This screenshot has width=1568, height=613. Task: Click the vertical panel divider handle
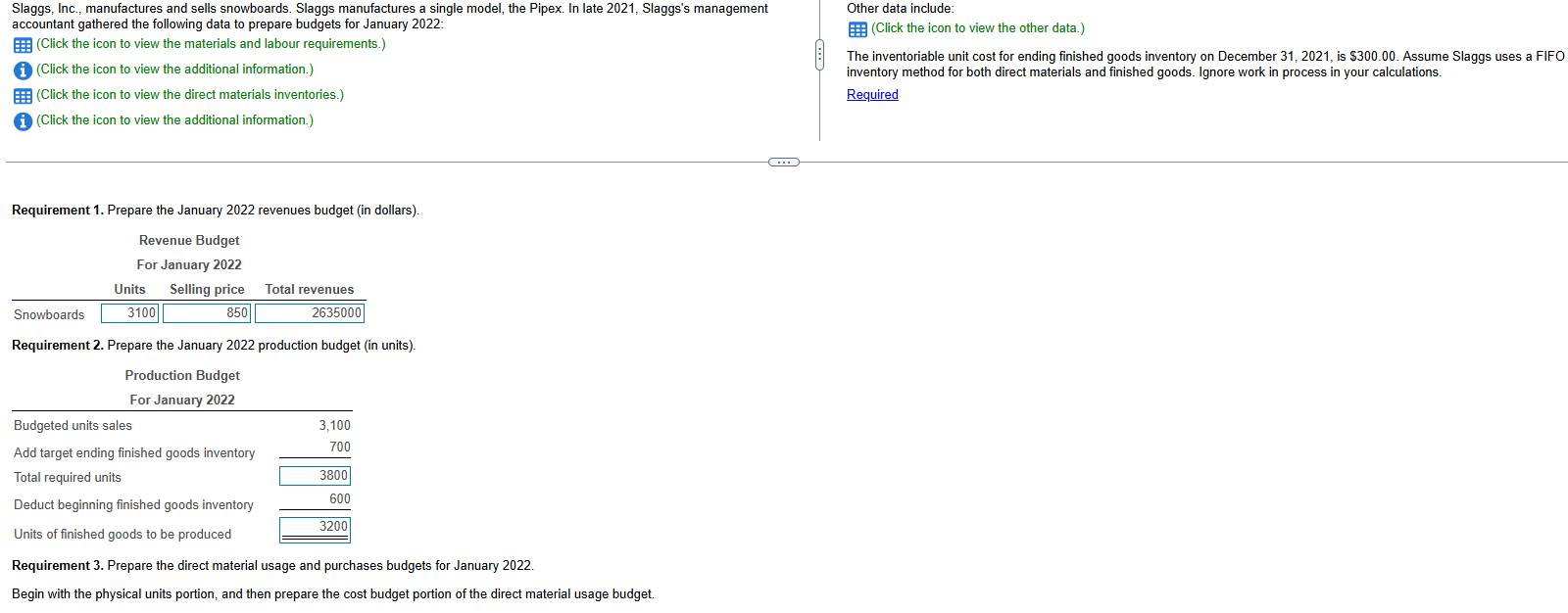819,55
